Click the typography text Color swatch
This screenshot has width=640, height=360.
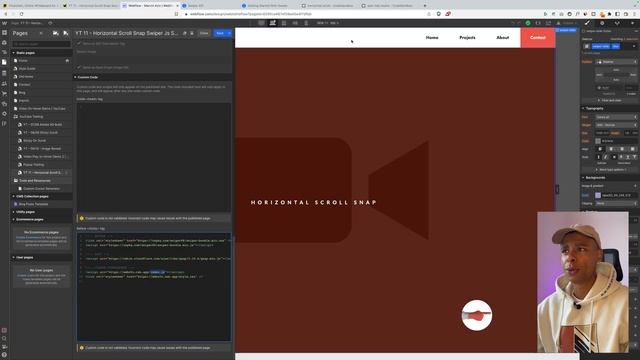[598, 141]
